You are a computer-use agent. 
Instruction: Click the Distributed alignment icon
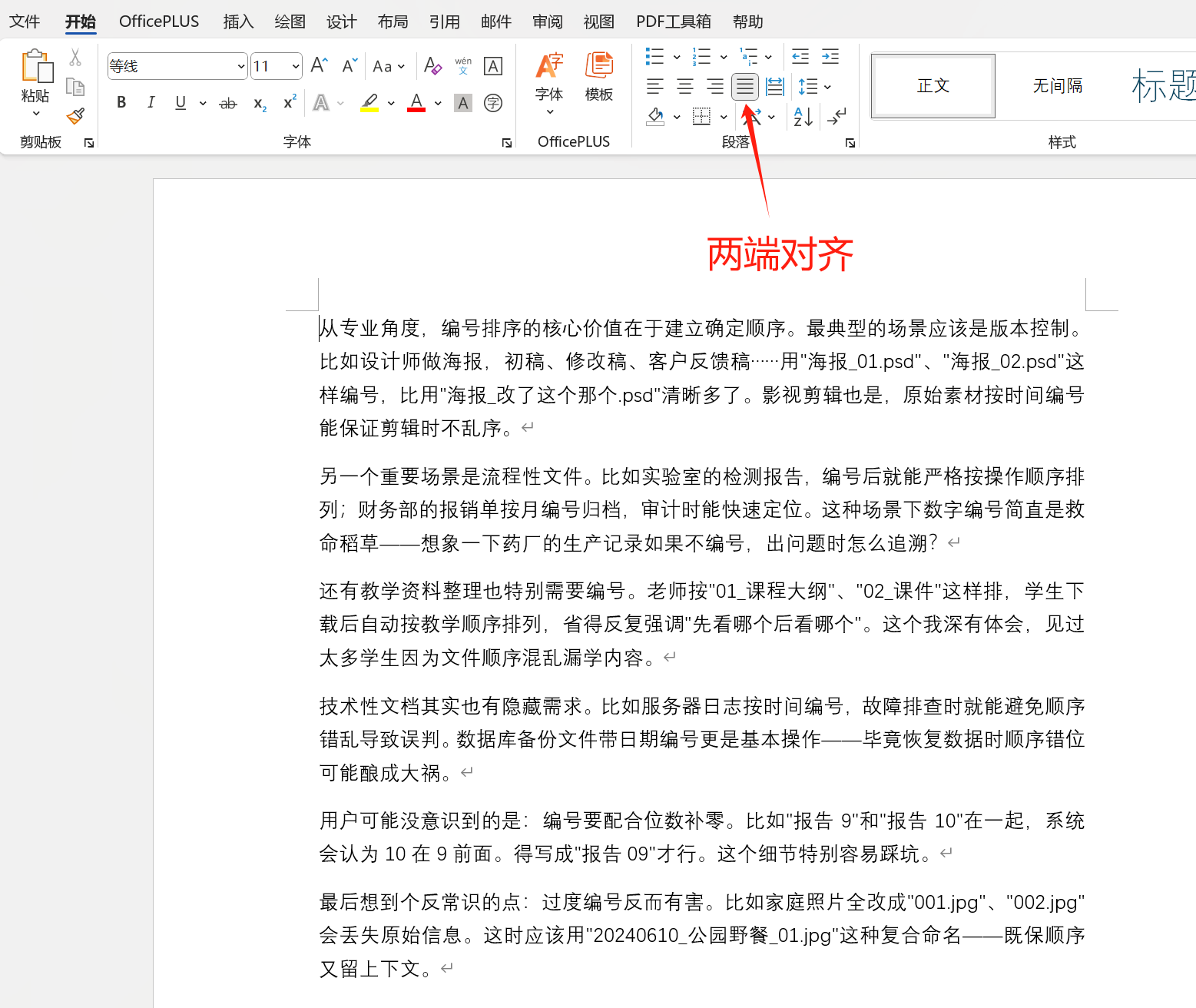[774, 86]
